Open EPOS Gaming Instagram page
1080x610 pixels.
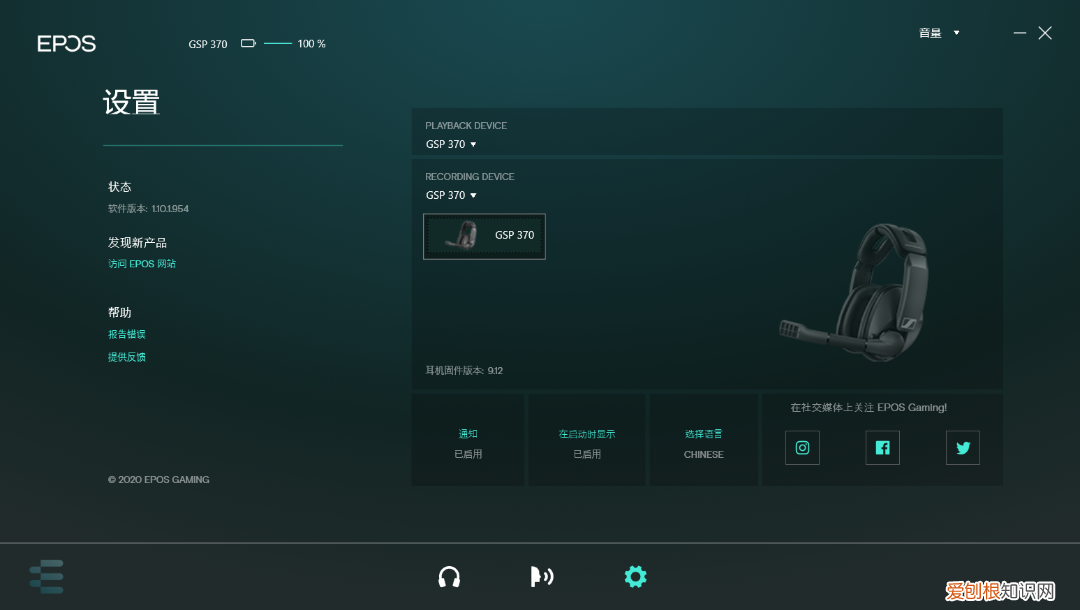click(x=802, y=447)
